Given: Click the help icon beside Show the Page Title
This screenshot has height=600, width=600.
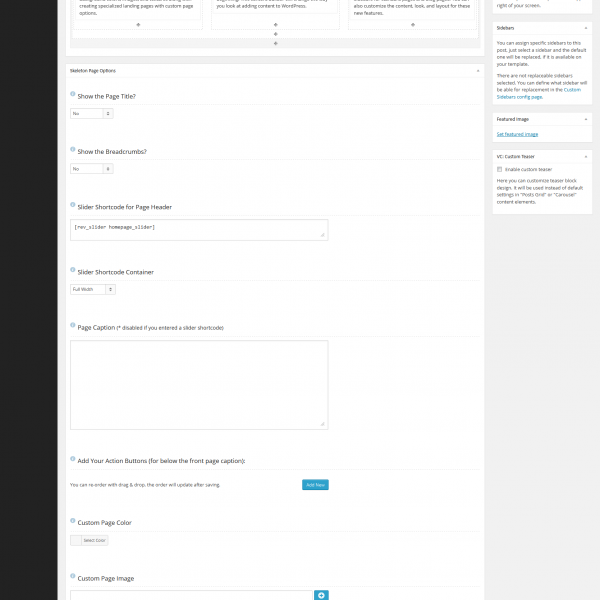Looking at the screenshot, I should [x=73, y=95].
